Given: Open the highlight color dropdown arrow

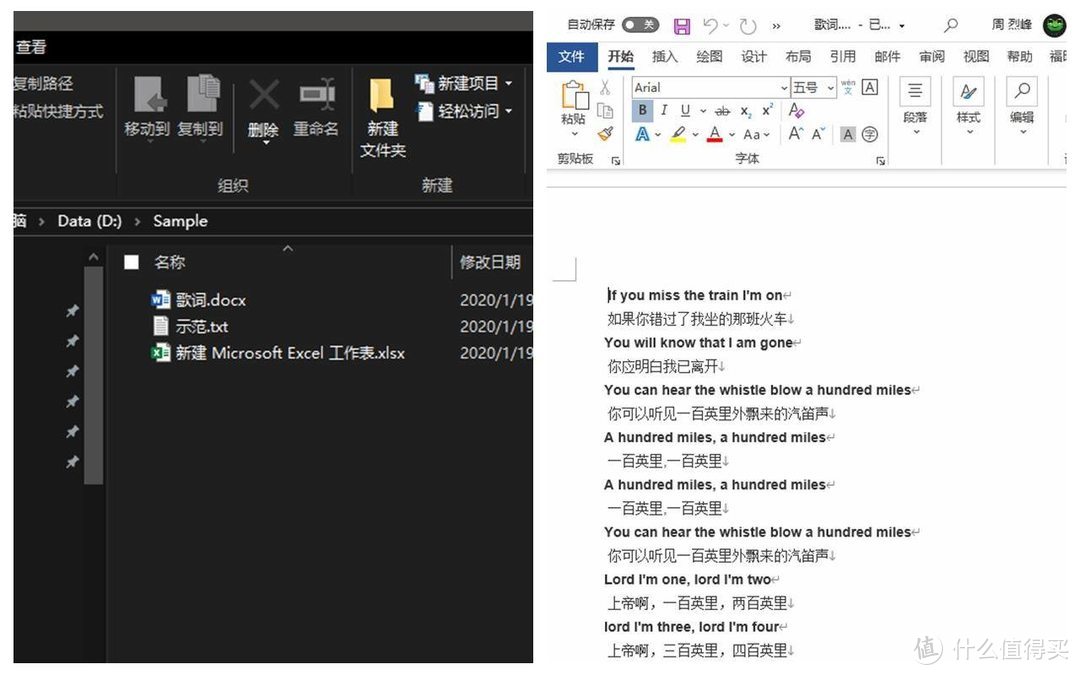Looking at the screenshot, I should 695,135.
